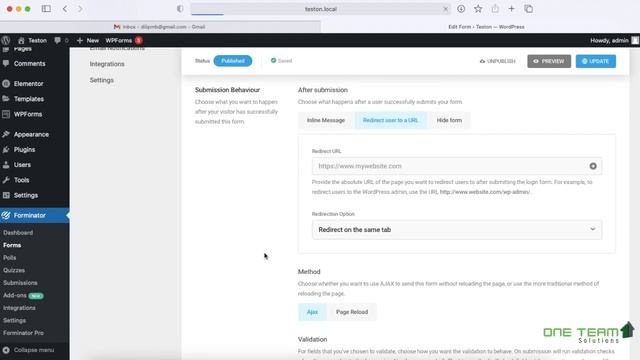Select the Hide form option

pos(449,120)
